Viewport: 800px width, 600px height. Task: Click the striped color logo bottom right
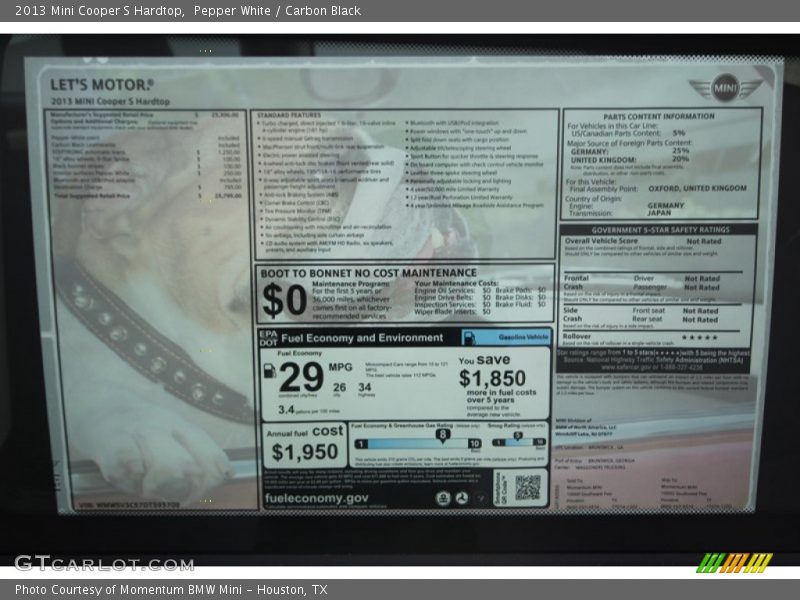point(734,563)
